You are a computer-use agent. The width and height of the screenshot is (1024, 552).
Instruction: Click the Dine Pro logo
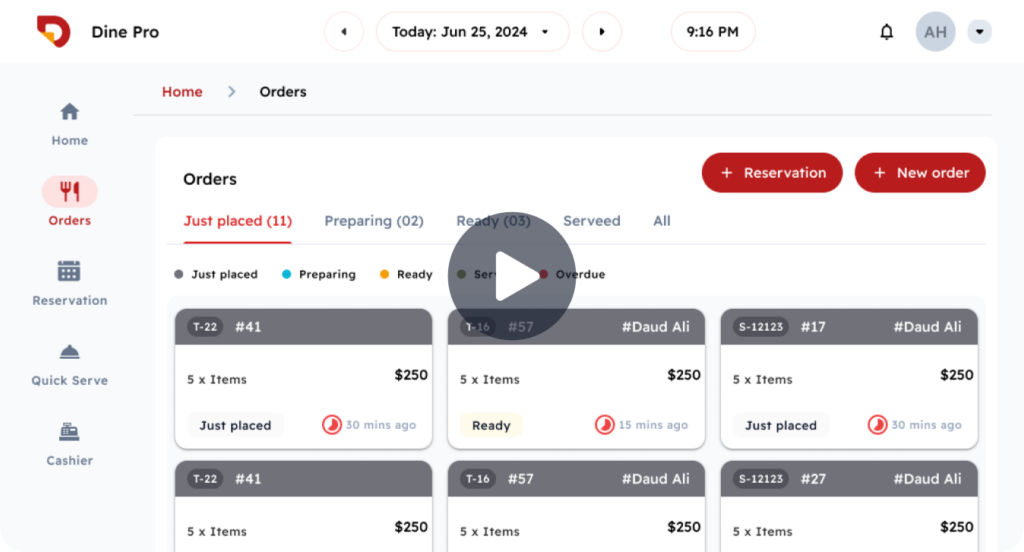pos(54,31)
